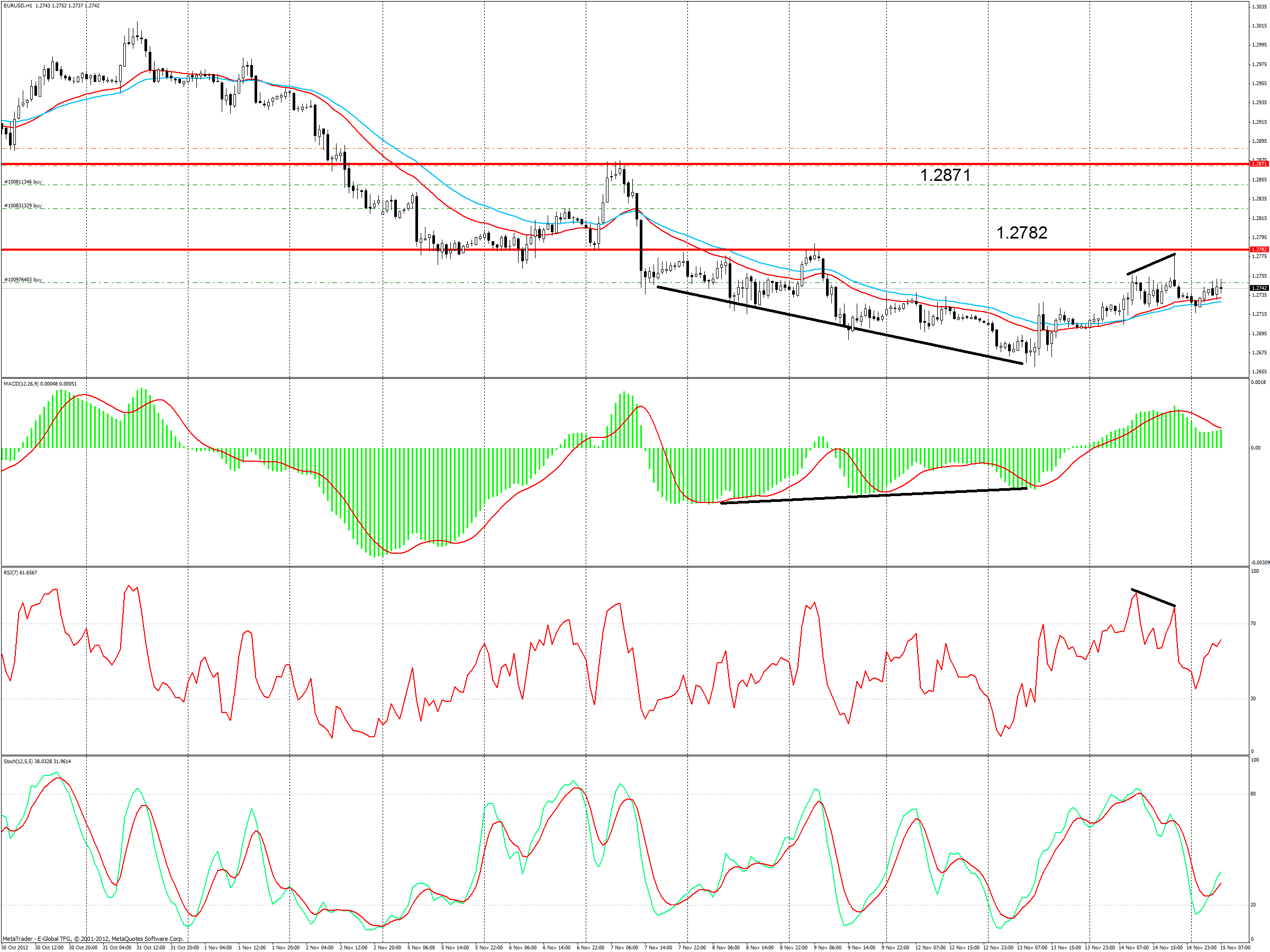The height and width of the screenshot is (952, 1270).
Task: Select the large 1.2782 text annotation
Action: click(x=1021, y=233)
